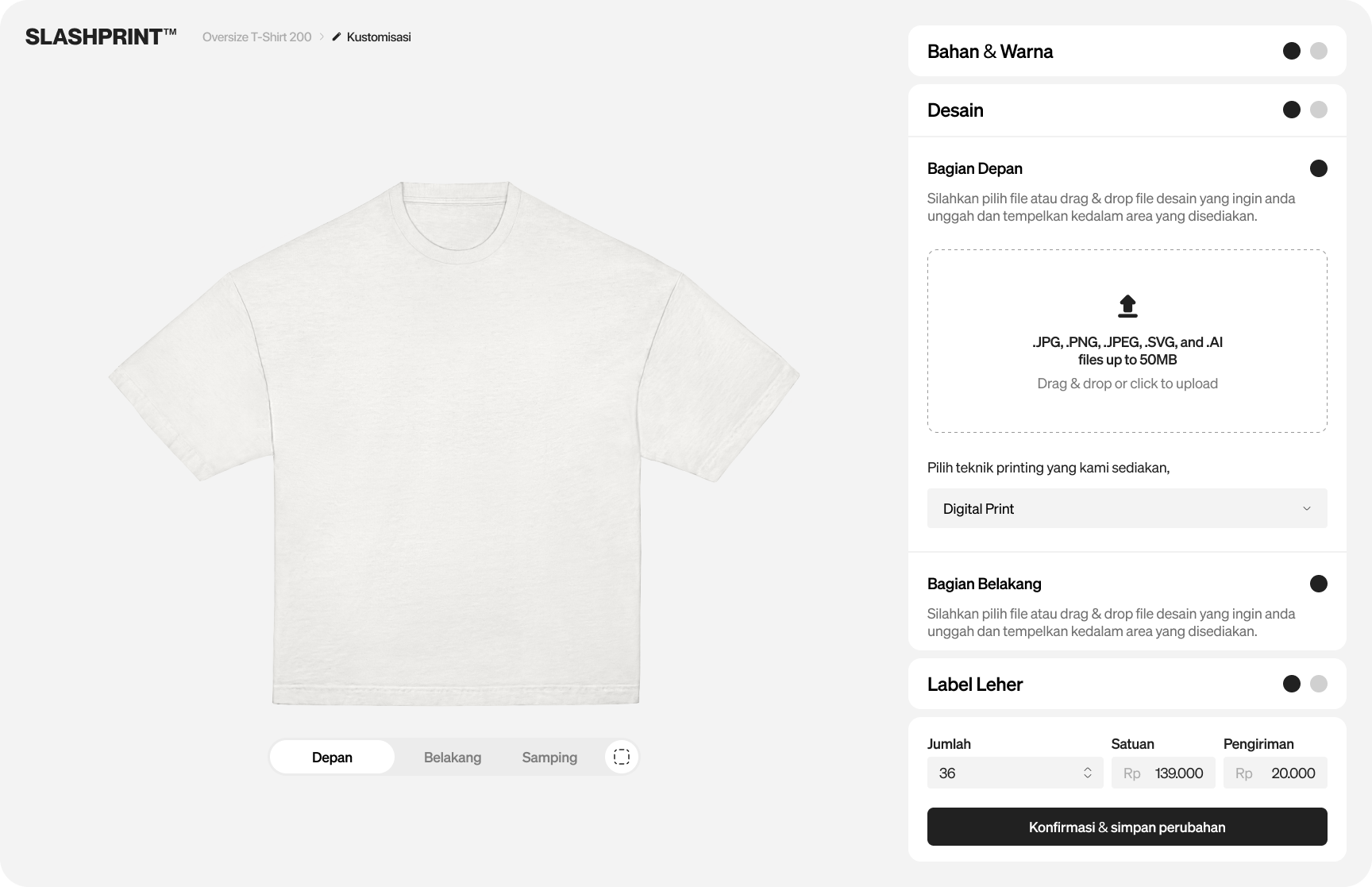
Task: Expand the Label Leher section
Action: click(975, 684)
